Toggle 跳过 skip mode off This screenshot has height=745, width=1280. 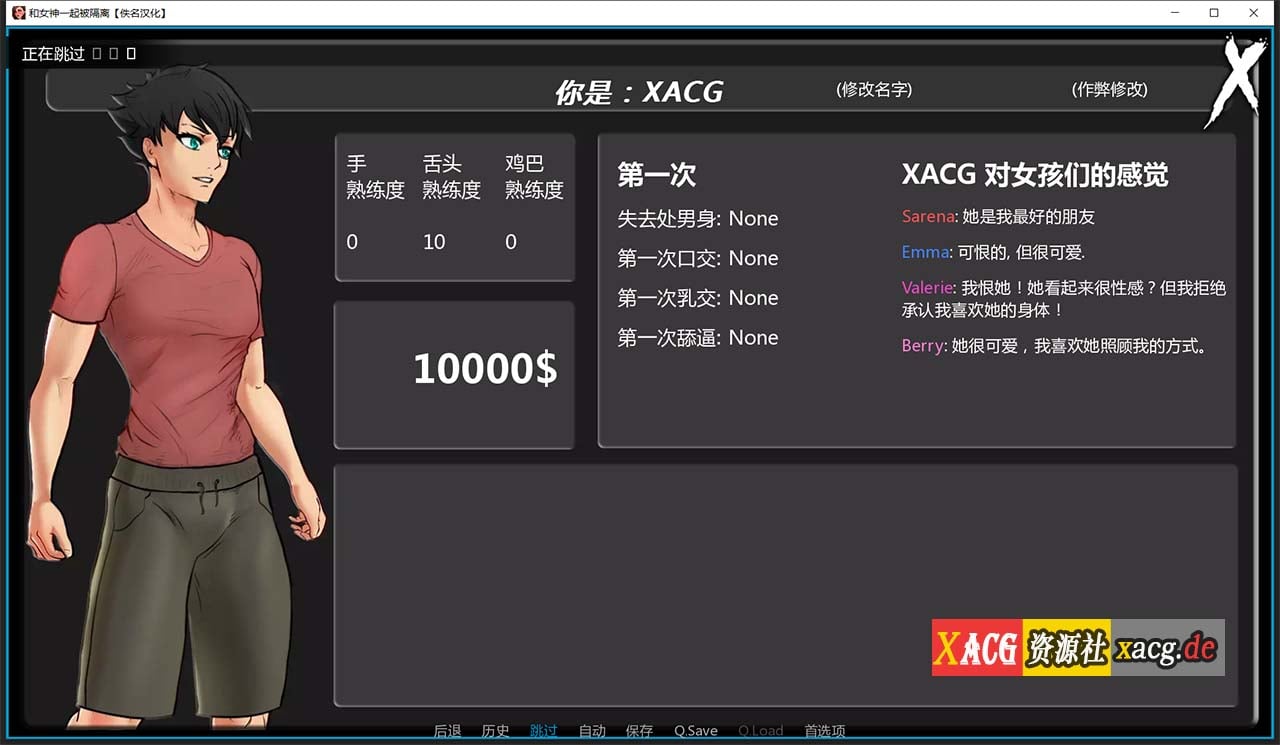coord(543,731)
